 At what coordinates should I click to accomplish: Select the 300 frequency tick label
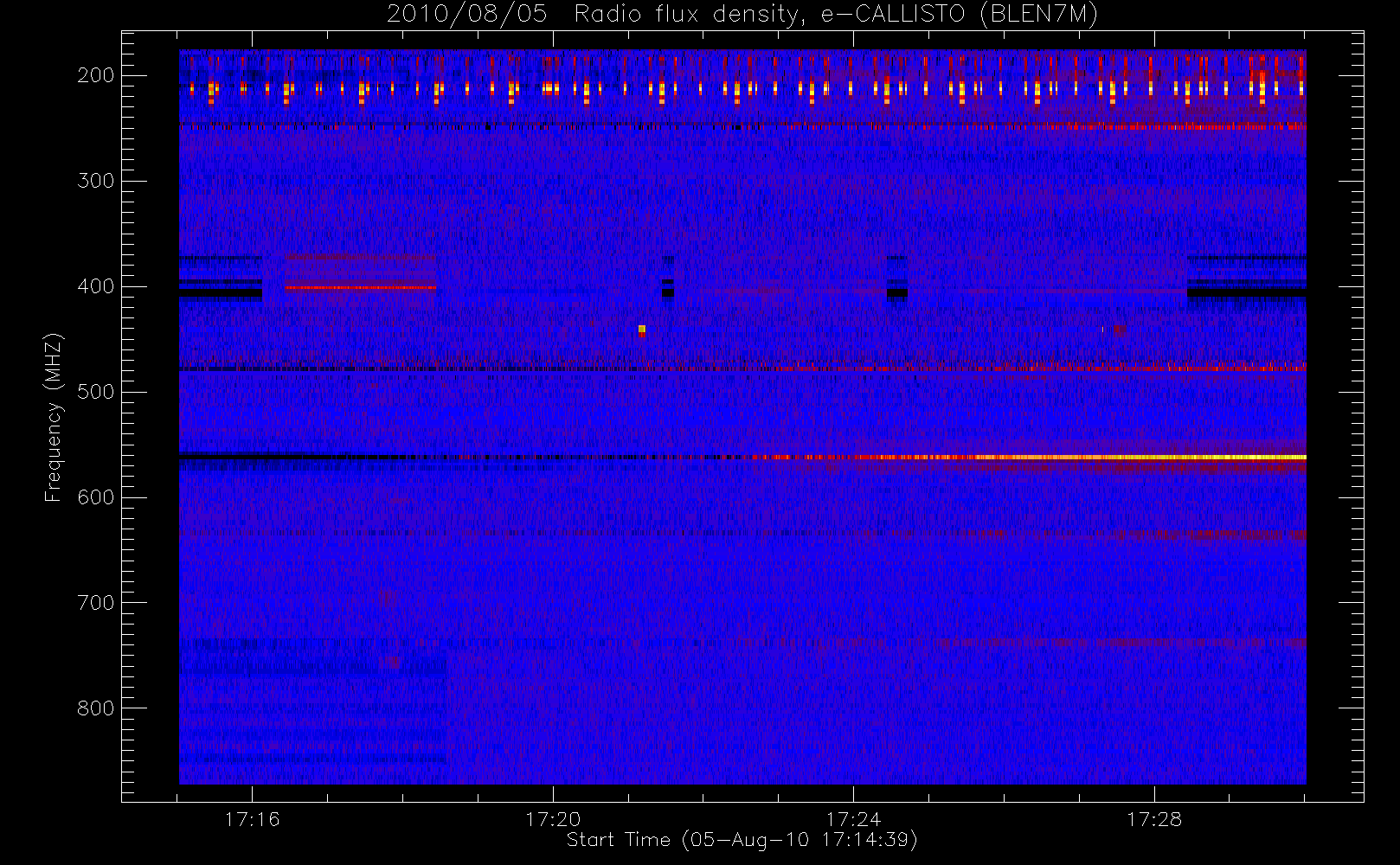[x=96, y=181]
